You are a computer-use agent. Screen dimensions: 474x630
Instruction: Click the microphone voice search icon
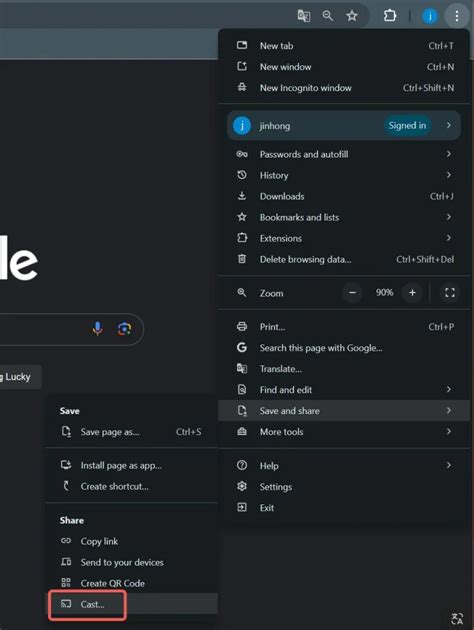[x=97, y=329]
